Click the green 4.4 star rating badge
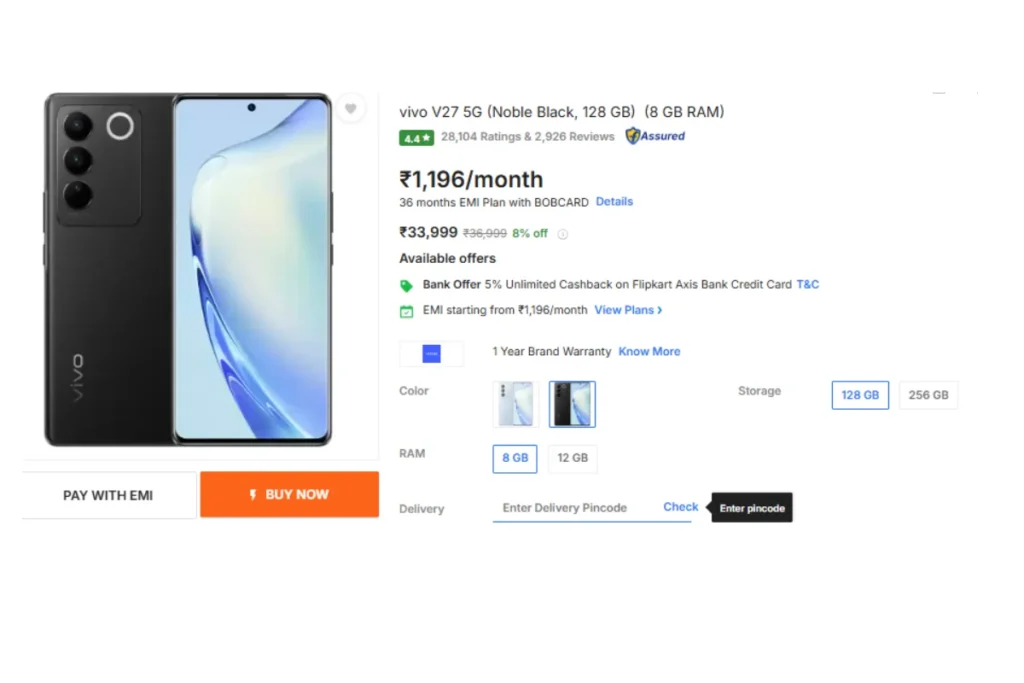 click(x=416, y=138)
